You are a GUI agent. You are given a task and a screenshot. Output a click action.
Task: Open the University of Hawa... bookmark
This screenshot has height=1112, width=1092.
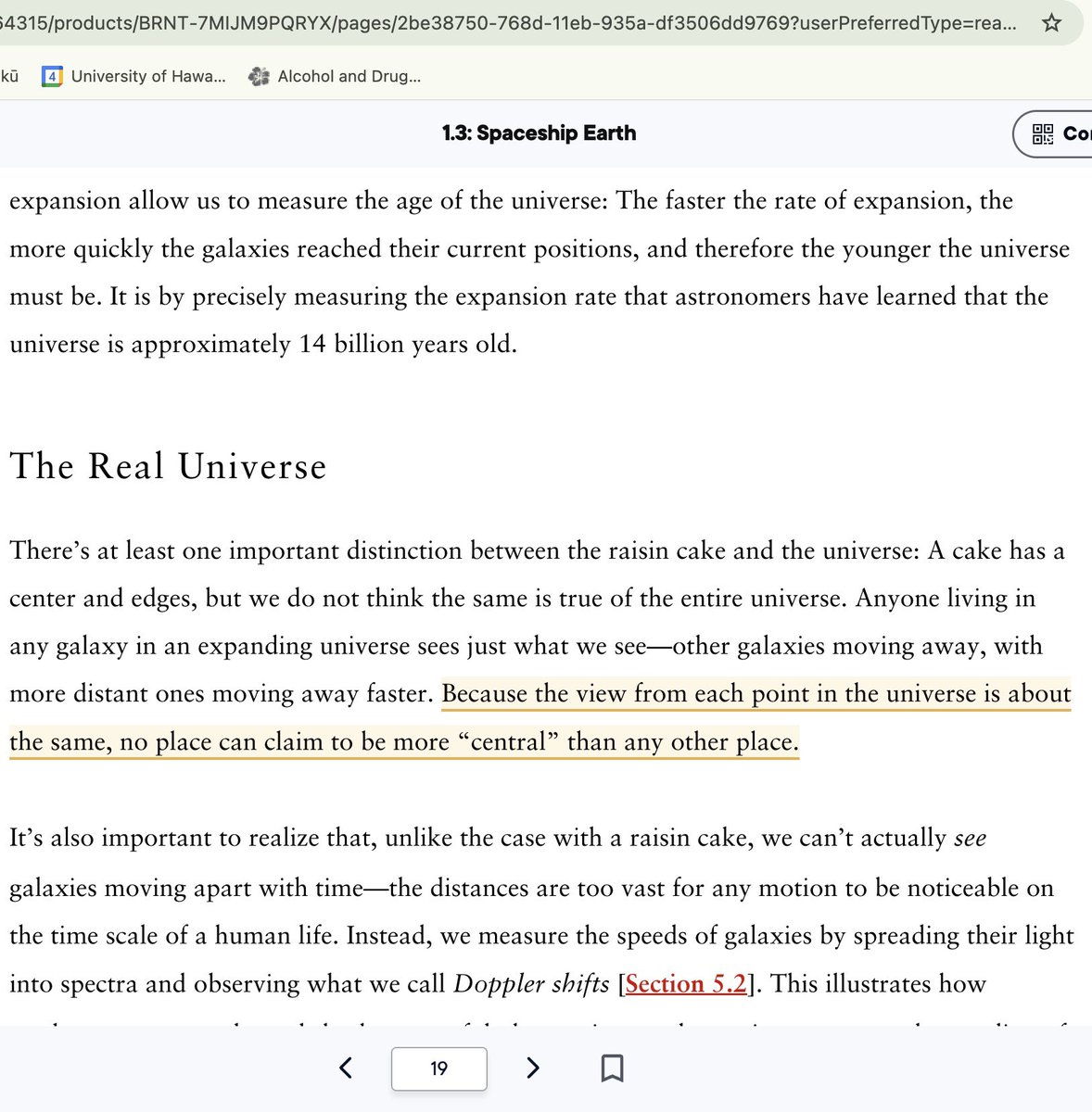tap(134, 76)
